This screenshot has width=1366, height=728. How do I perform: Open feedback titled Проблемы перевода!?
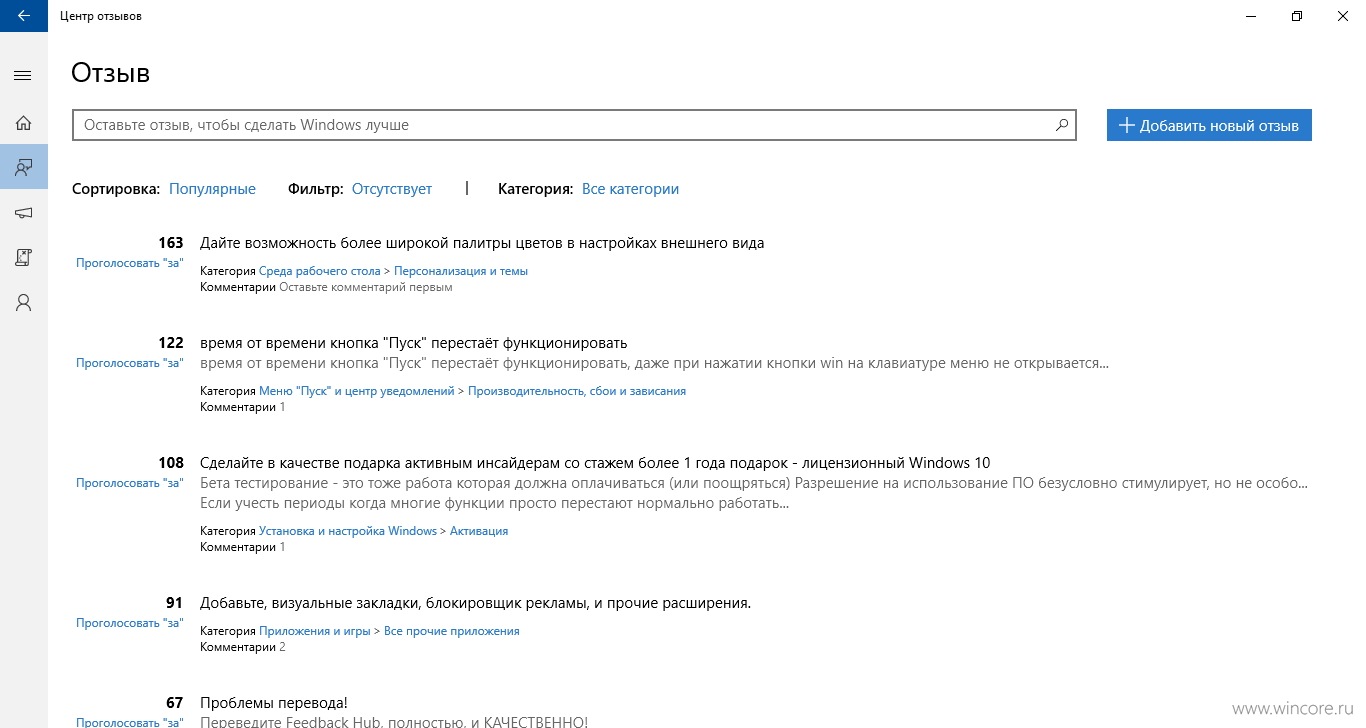click(x=274, y=703)
